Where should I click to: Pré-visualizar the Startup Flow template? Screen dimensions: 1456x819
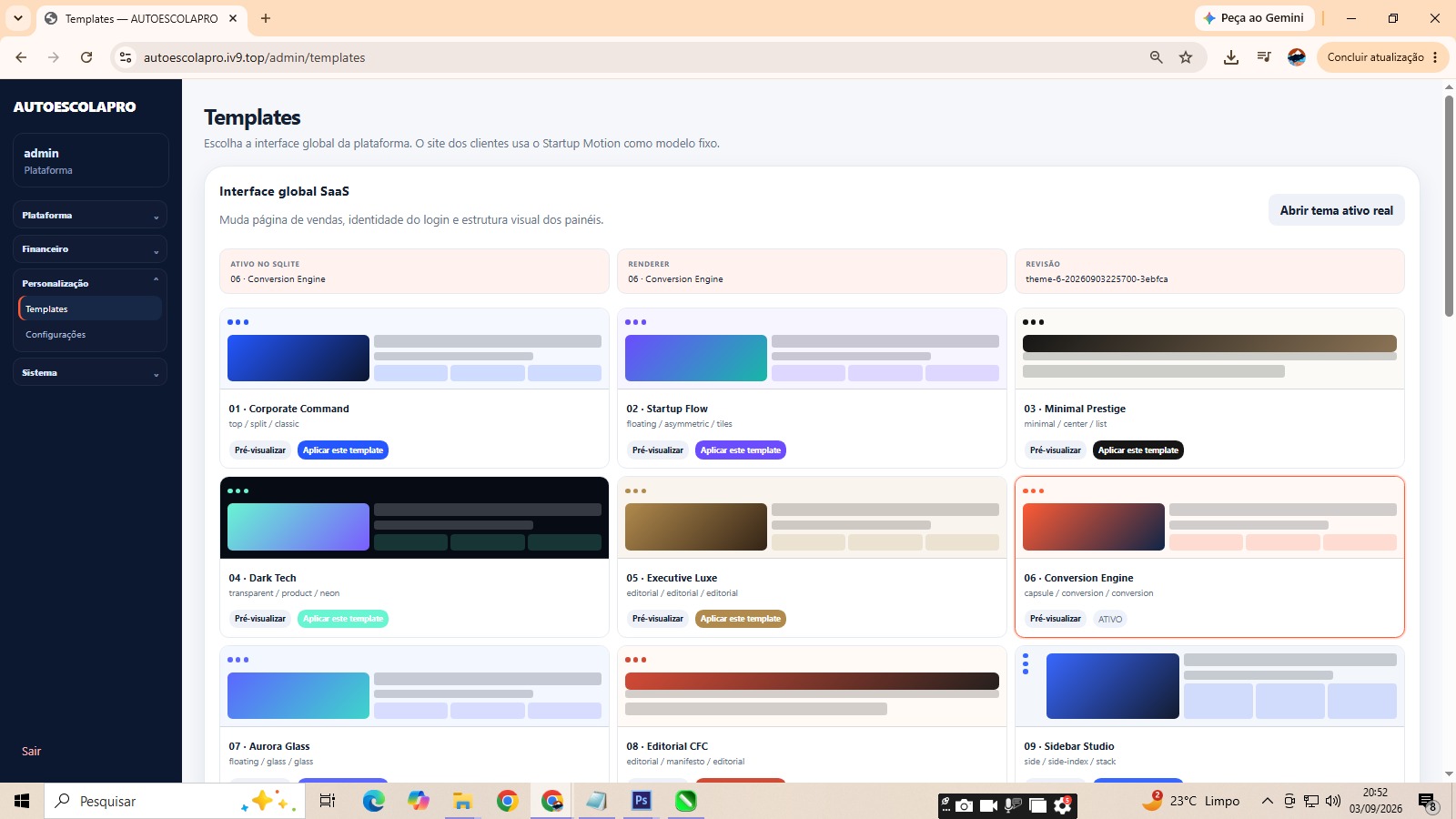click(x=657, y=450)
